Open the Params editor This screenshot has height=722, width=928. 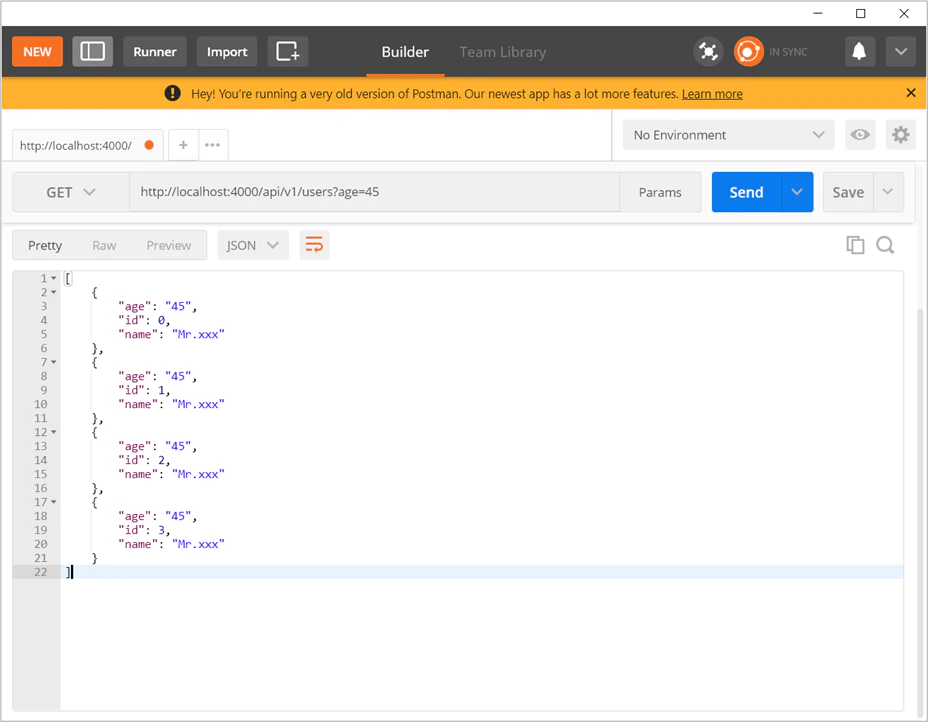pos(660,192)
